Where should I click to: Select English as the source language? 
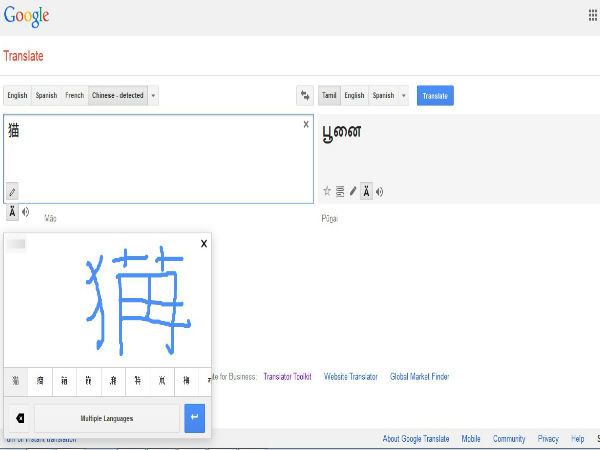point(17,96)
